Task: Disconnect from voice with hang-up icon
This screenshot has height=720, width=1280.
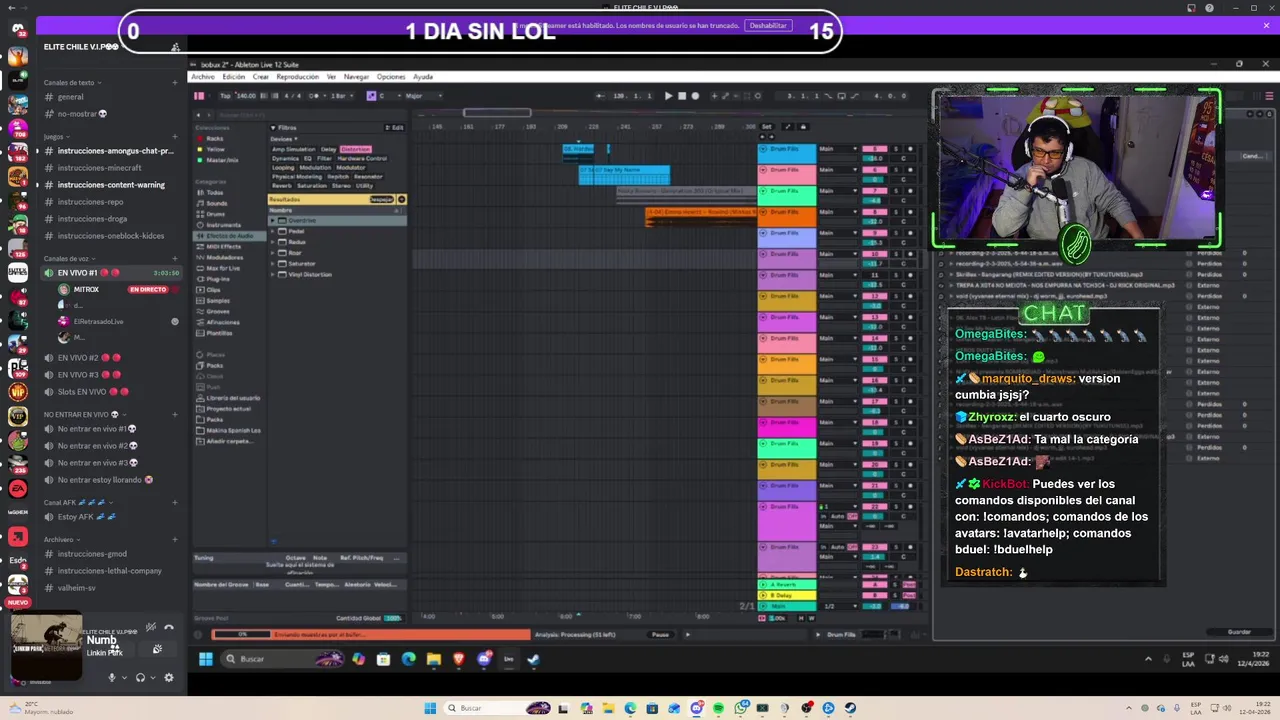Action: (169, 627)
